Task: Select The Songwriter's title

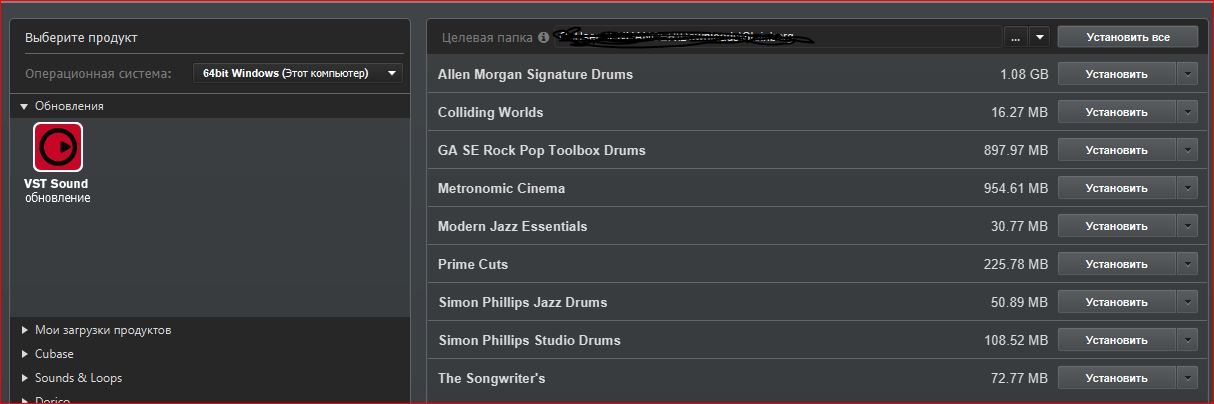Action: (x=491, y=378)
